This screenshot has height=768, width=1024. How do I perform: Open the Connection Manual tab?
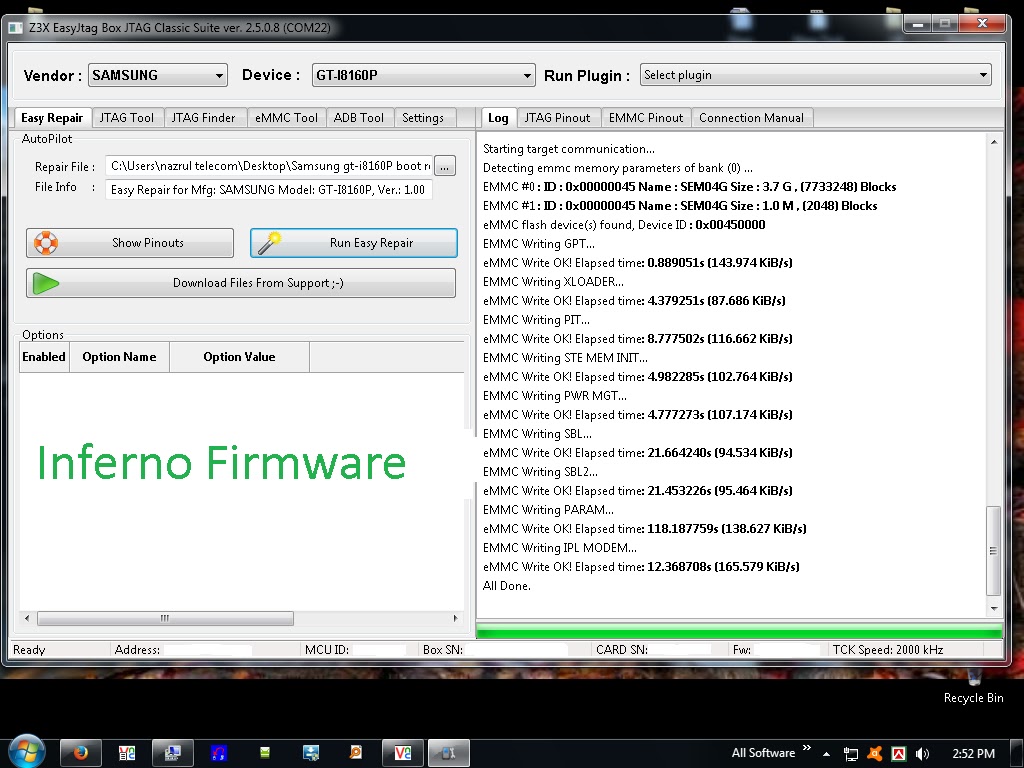point(751,118)
